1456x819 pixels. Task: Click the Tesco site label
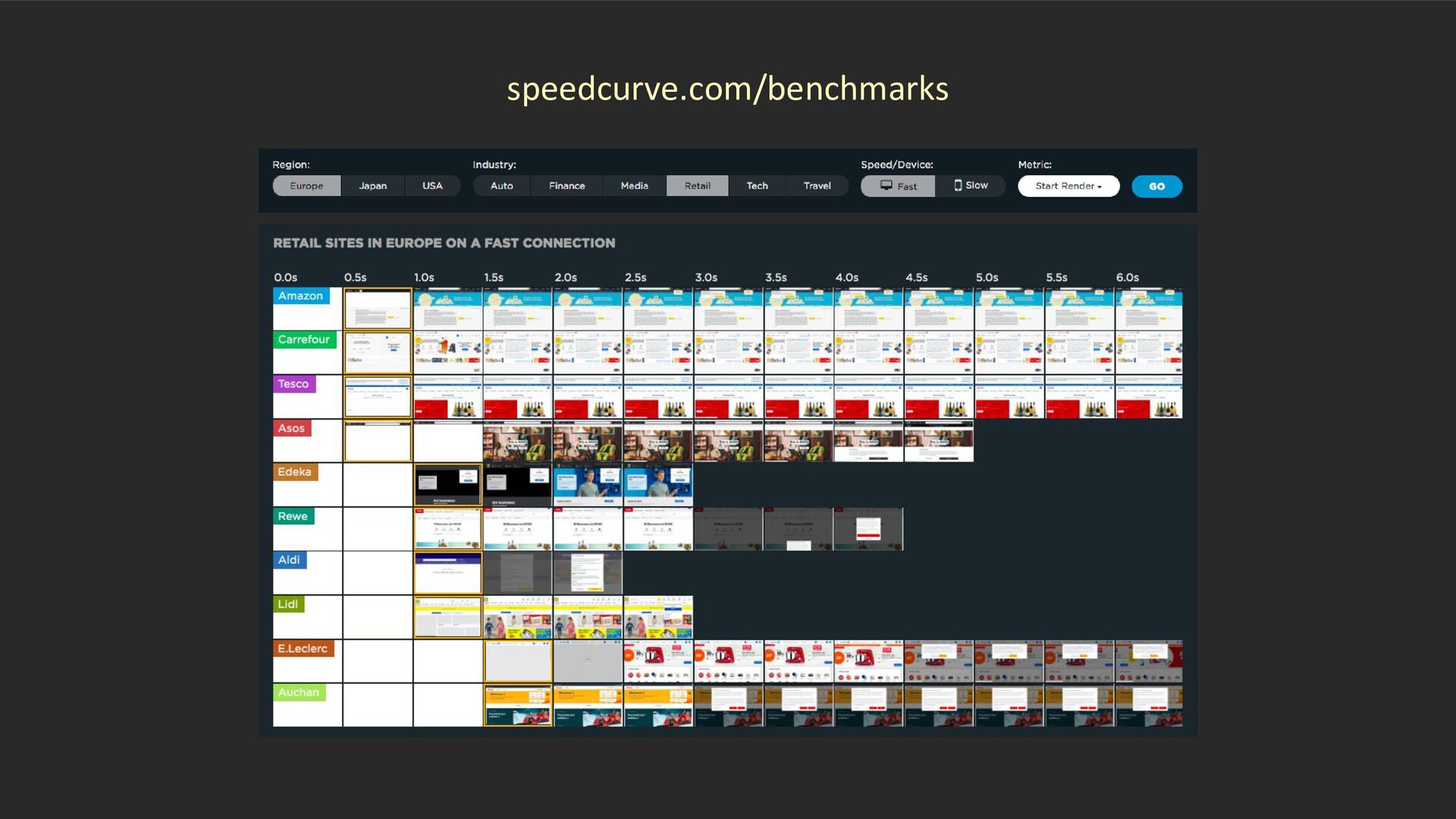tap(293, 384)
